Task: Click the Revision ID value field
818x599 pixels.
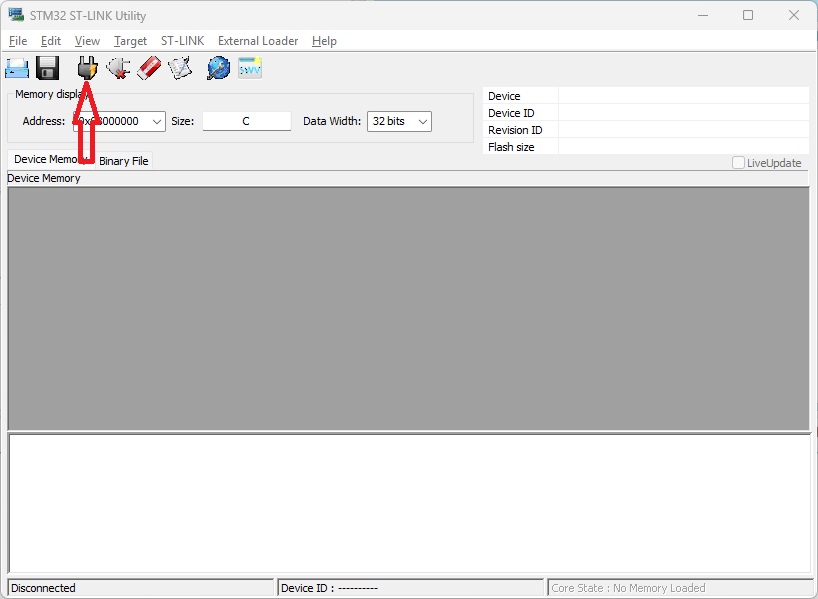Action: (x=683, y=130)
